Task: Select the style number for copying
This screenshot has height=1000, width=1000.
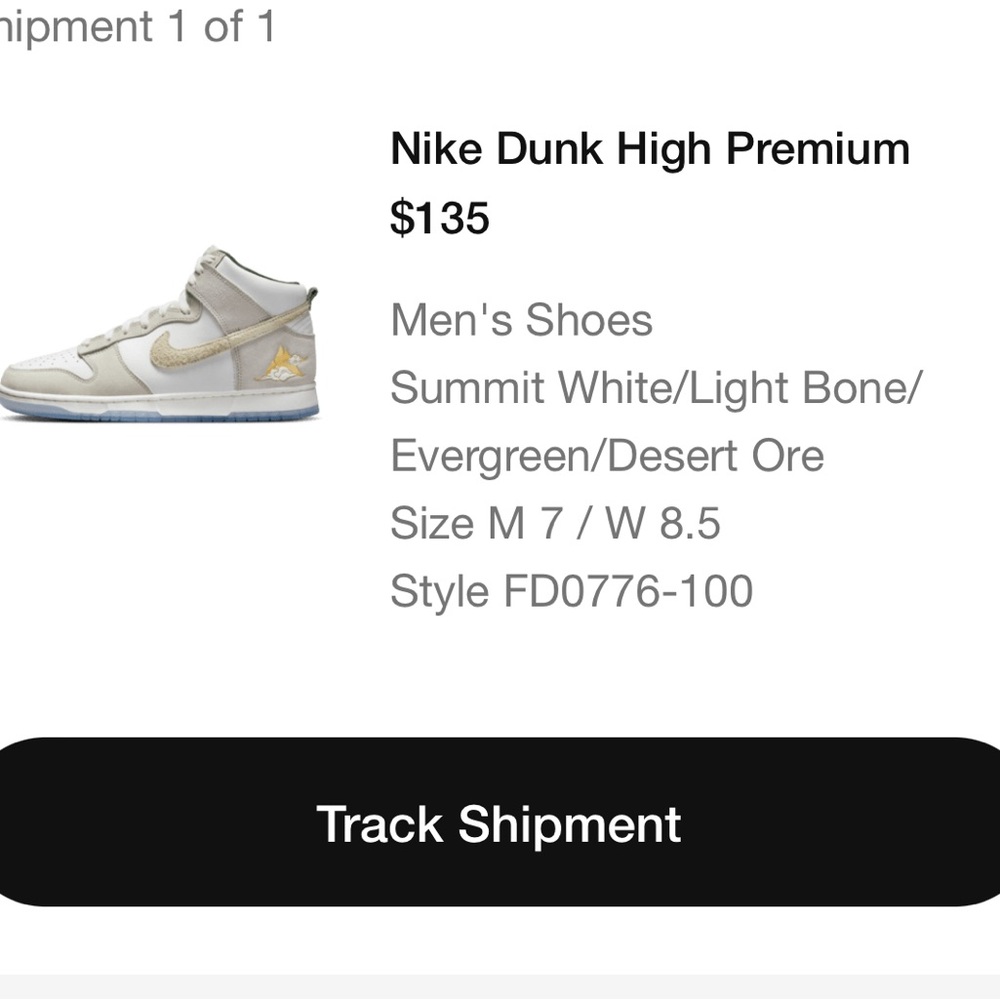Action: click(572, 588)
